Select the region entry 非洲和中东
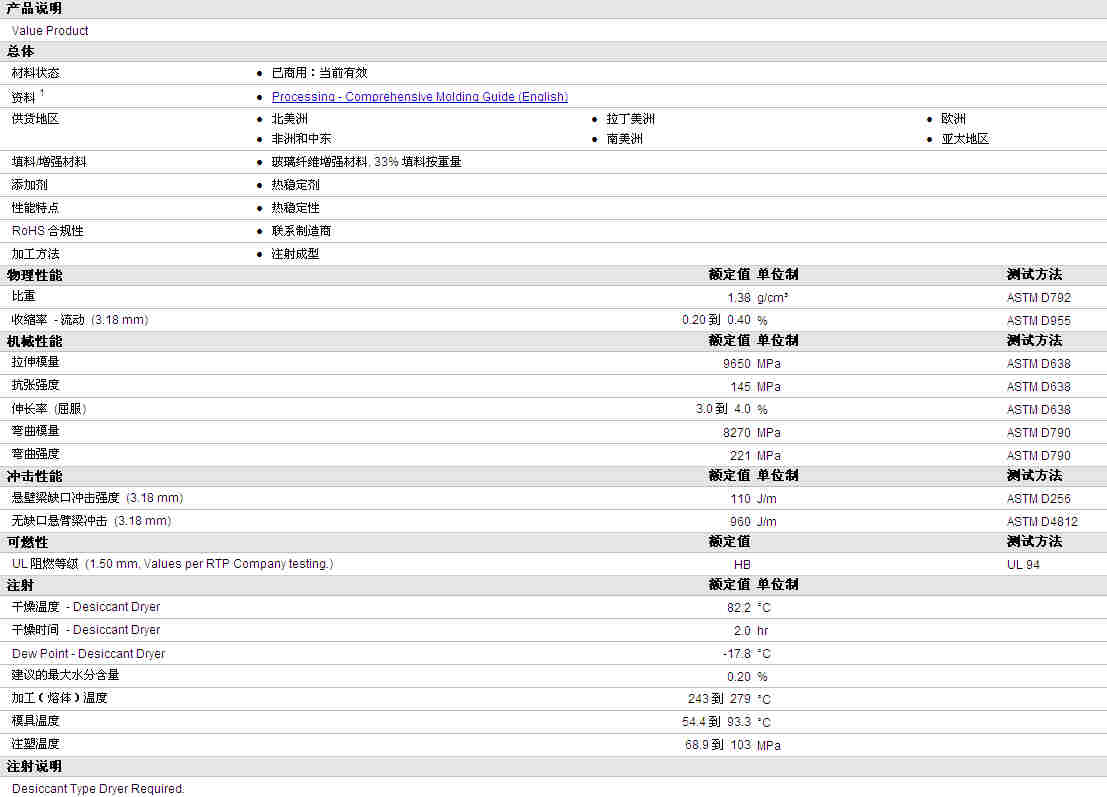Image resolution: width=1107 pixels, height=797 pixels. click(301, 139)
